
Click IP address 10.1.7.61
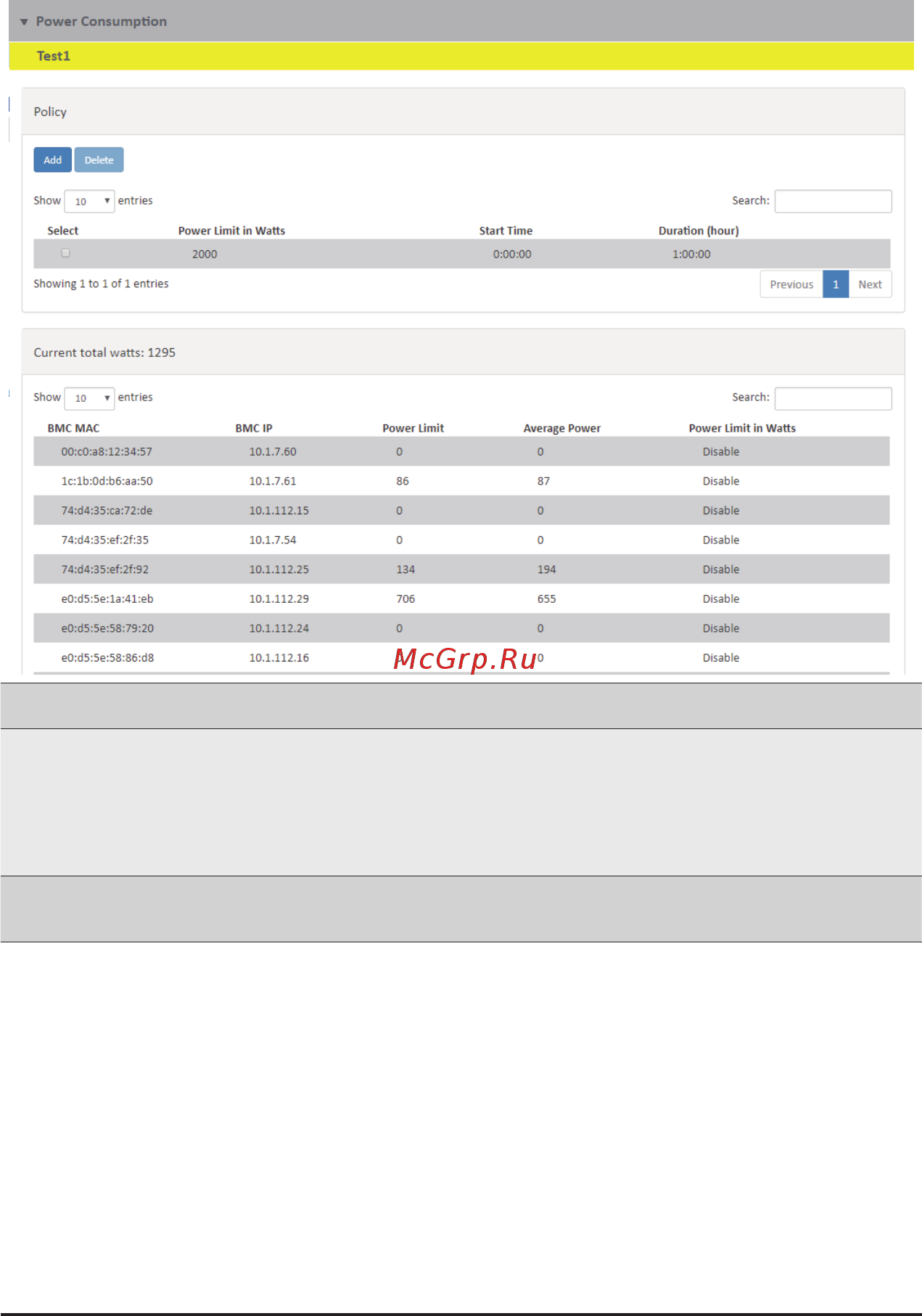pyautogui.click(x=273, y=481)
